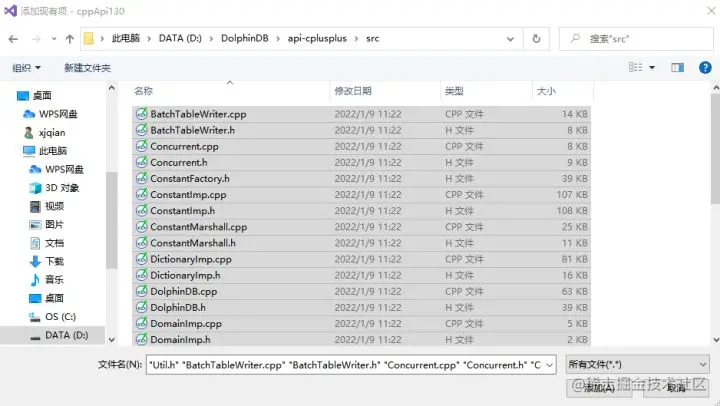Open recent locations dropdown arrow
This screenshot has width=720, height=406.
tap(54, 39)
